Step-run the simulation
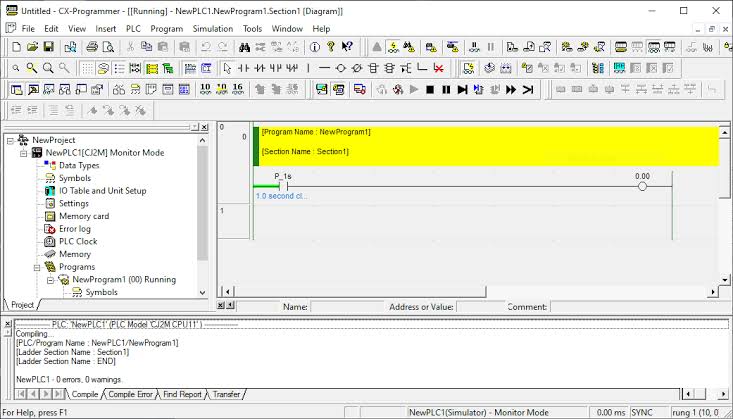733x419 pixels. pyautogui.click(x=462, y=89)
